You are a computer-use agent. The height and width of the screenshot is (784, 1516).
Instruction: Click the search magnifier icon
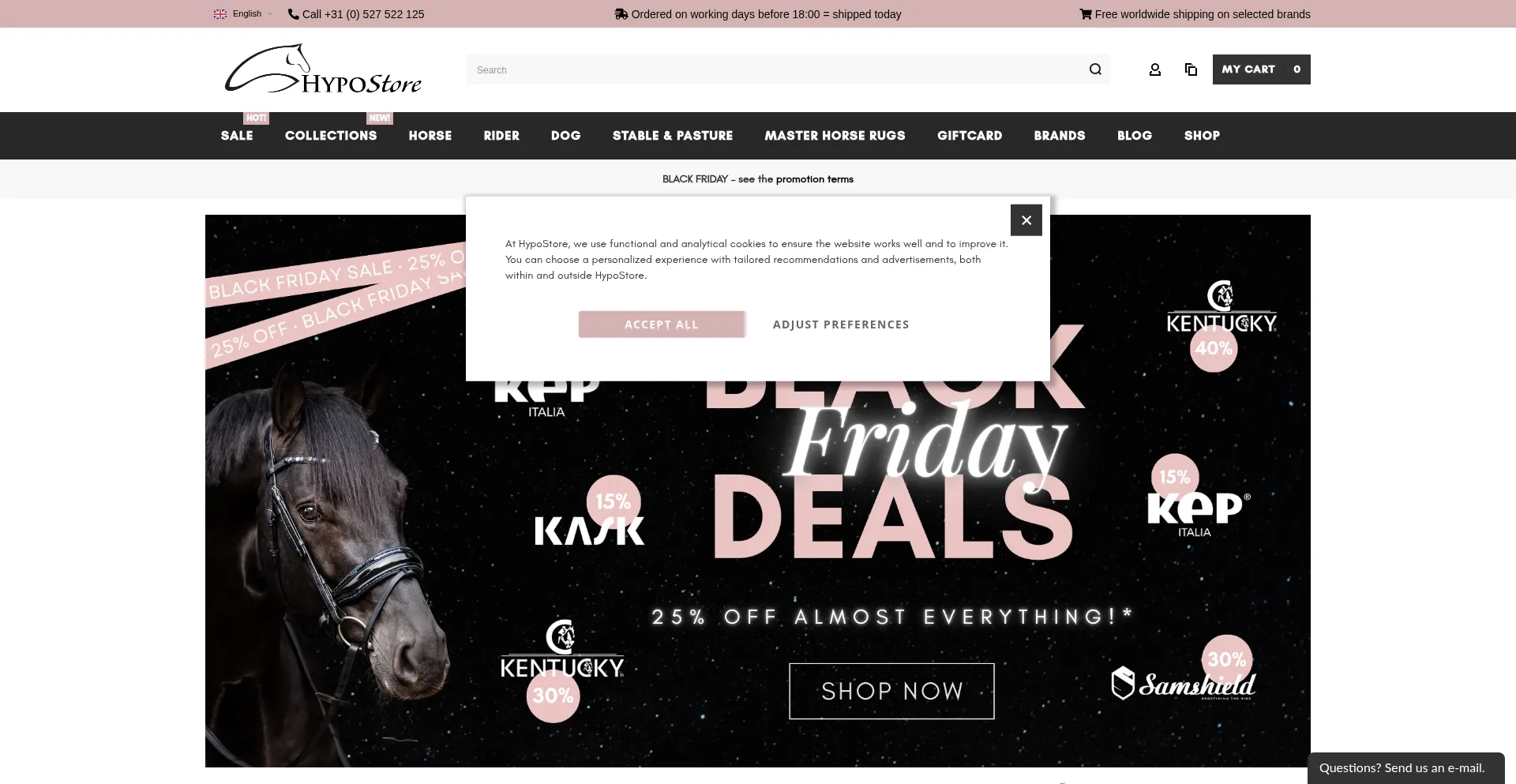click(x=1095, y=69)
